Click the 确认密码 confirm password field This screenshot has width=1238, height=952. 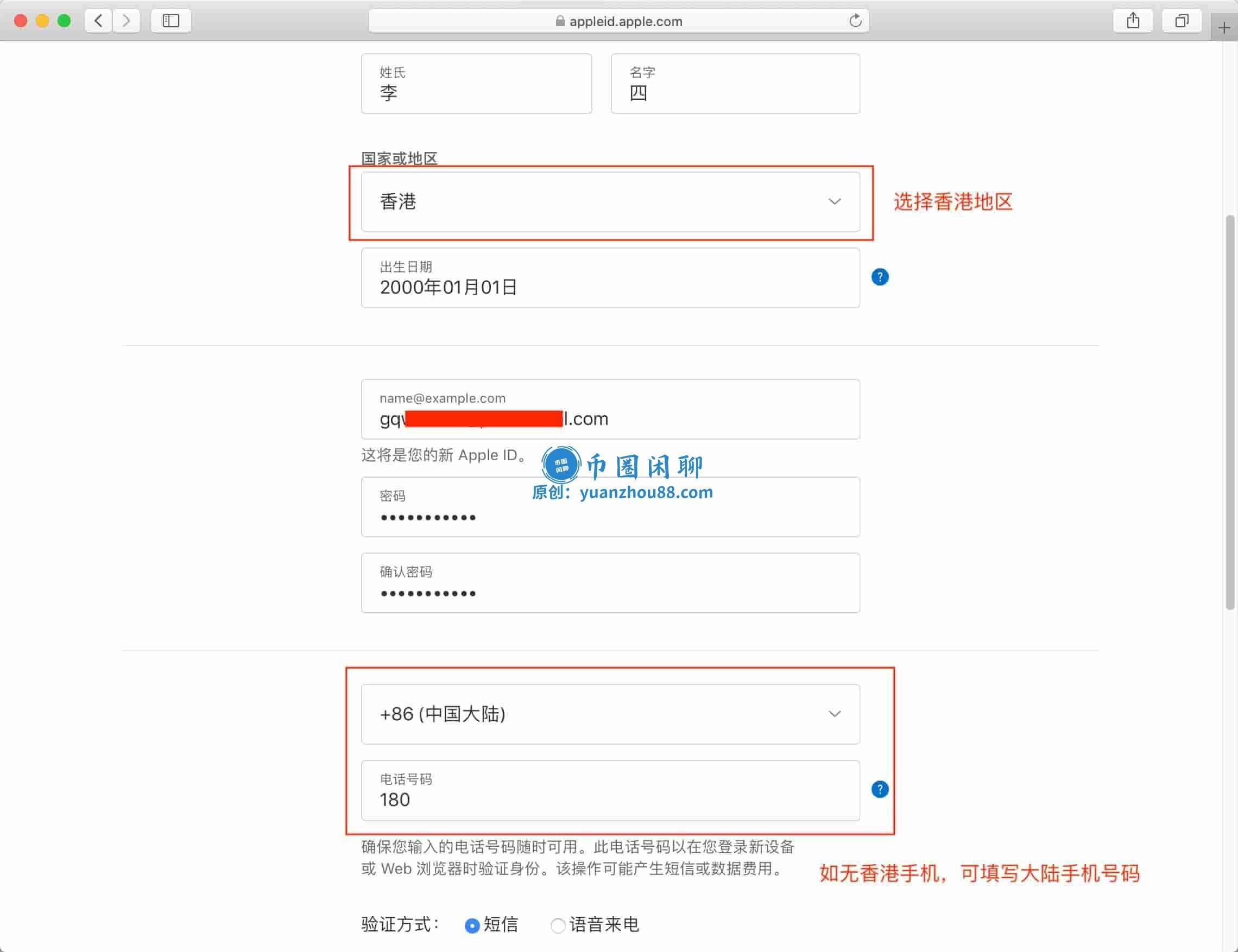pyautogui.click(x=610, y=582)
